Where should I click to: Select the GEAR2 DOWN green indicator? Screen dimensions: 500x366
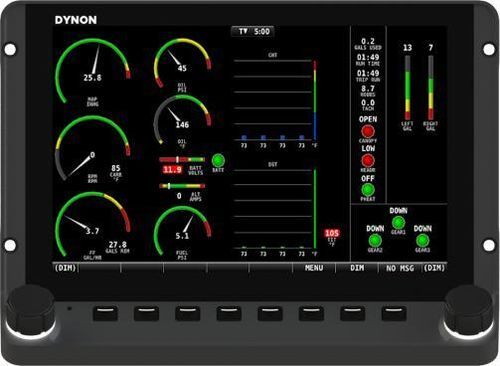point(375,240)
